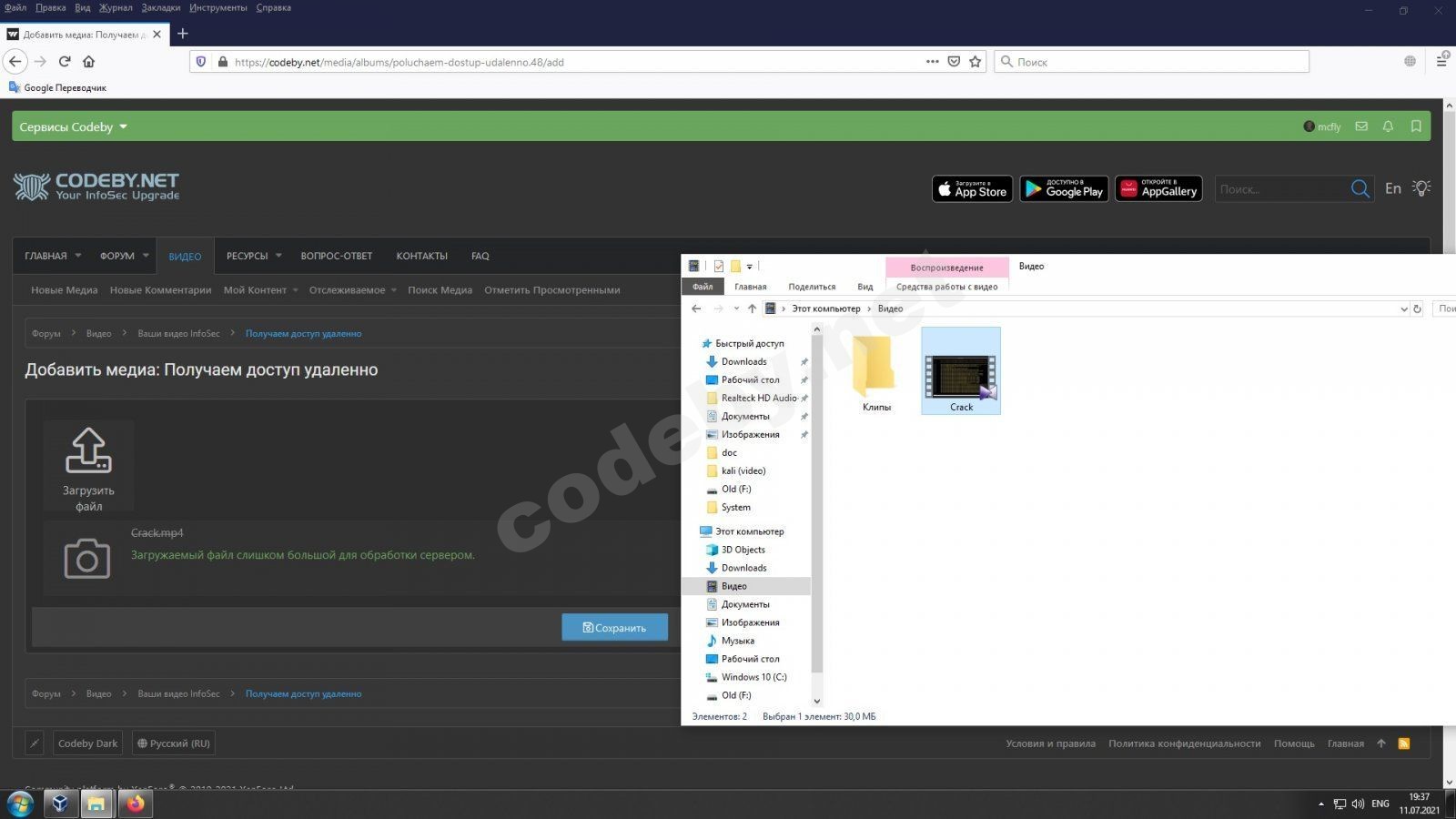This screenshot has height=819, width=1456.
Task: Expand the РЕСУРСЫ menu arrow
Action: click(278, 256)
